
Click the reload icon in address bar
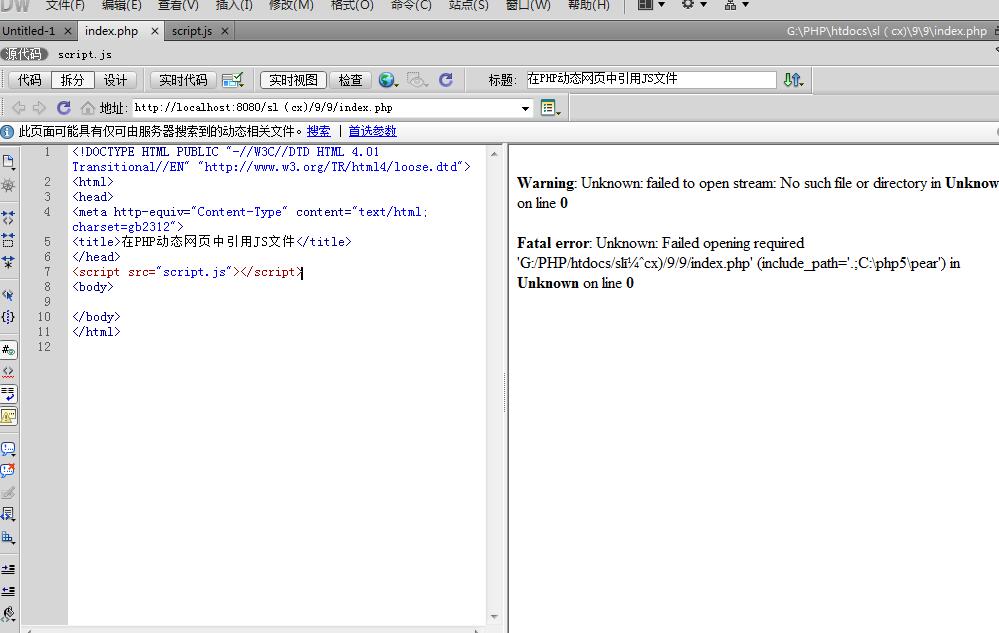[x=64, y=108]
